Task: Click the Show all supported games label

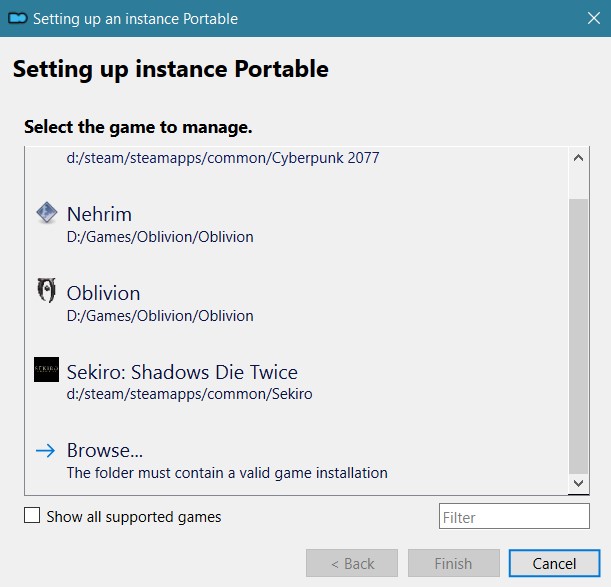Action: [x=134, y=517]
